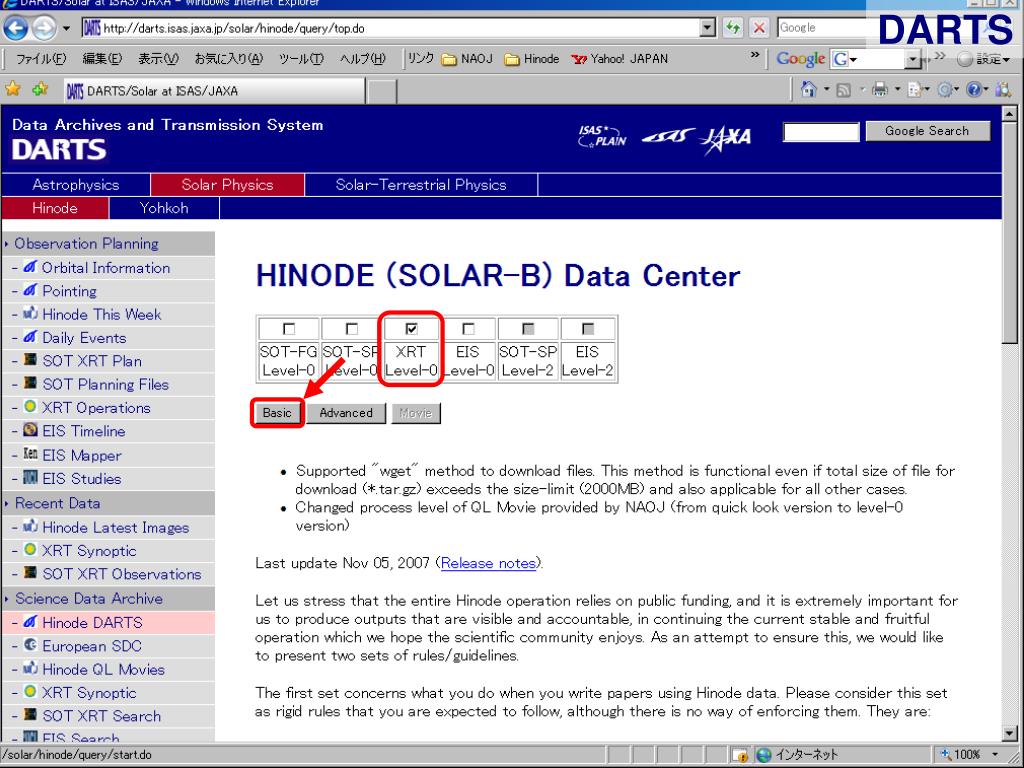
Task: Click the icon beside Hinode QL Movies
Action: point(30,668)
